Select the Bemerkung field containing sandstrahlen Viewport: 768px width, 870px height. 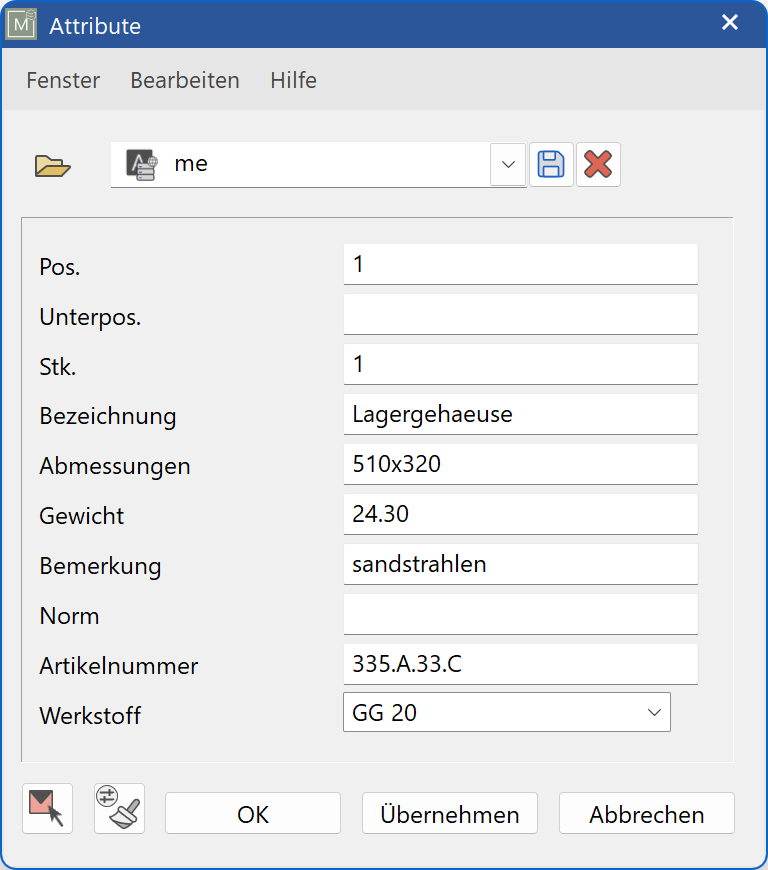[x=520, y=563]
